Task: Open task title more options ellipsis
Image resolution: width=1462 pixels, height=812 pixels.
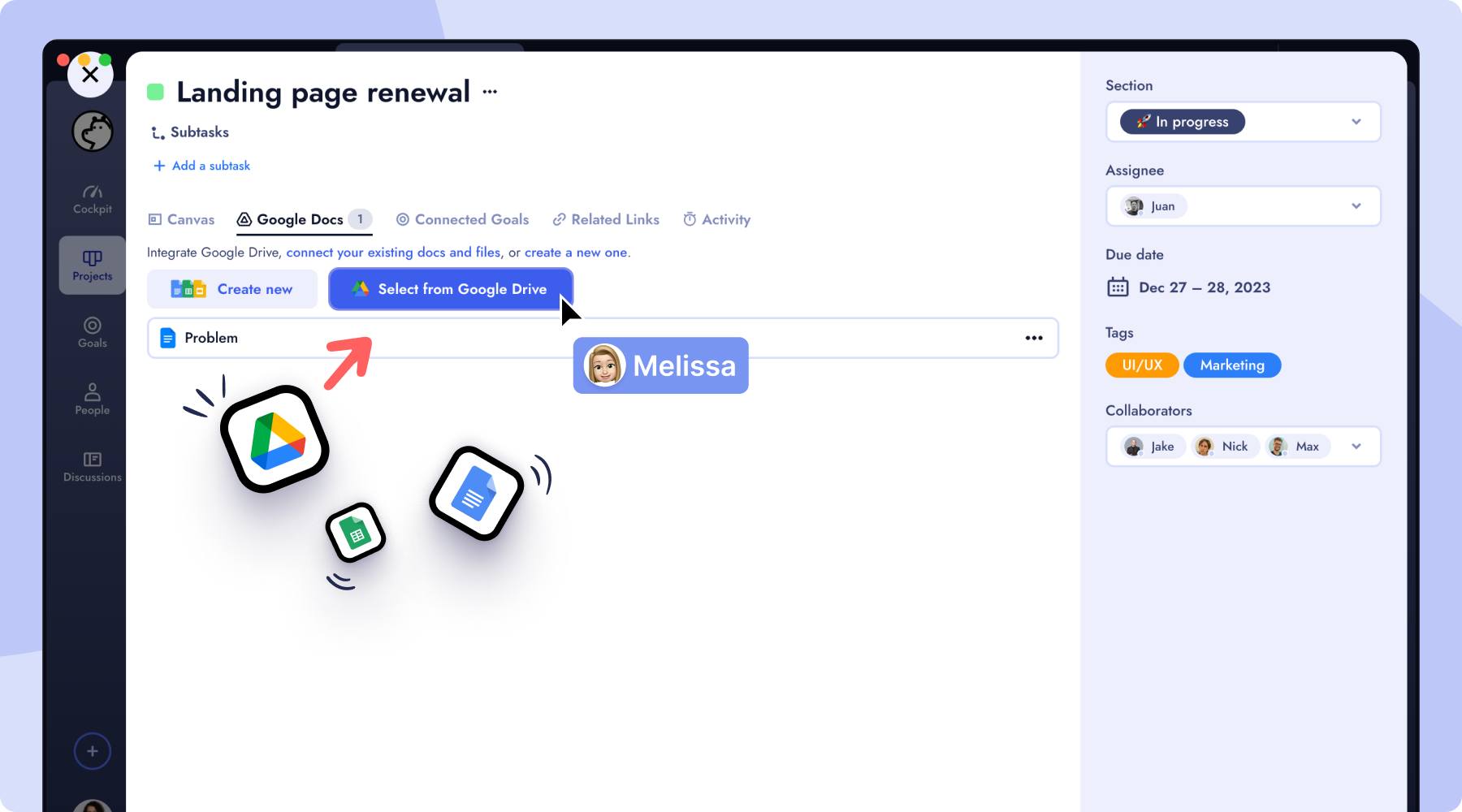Action: tap(490, 92)
